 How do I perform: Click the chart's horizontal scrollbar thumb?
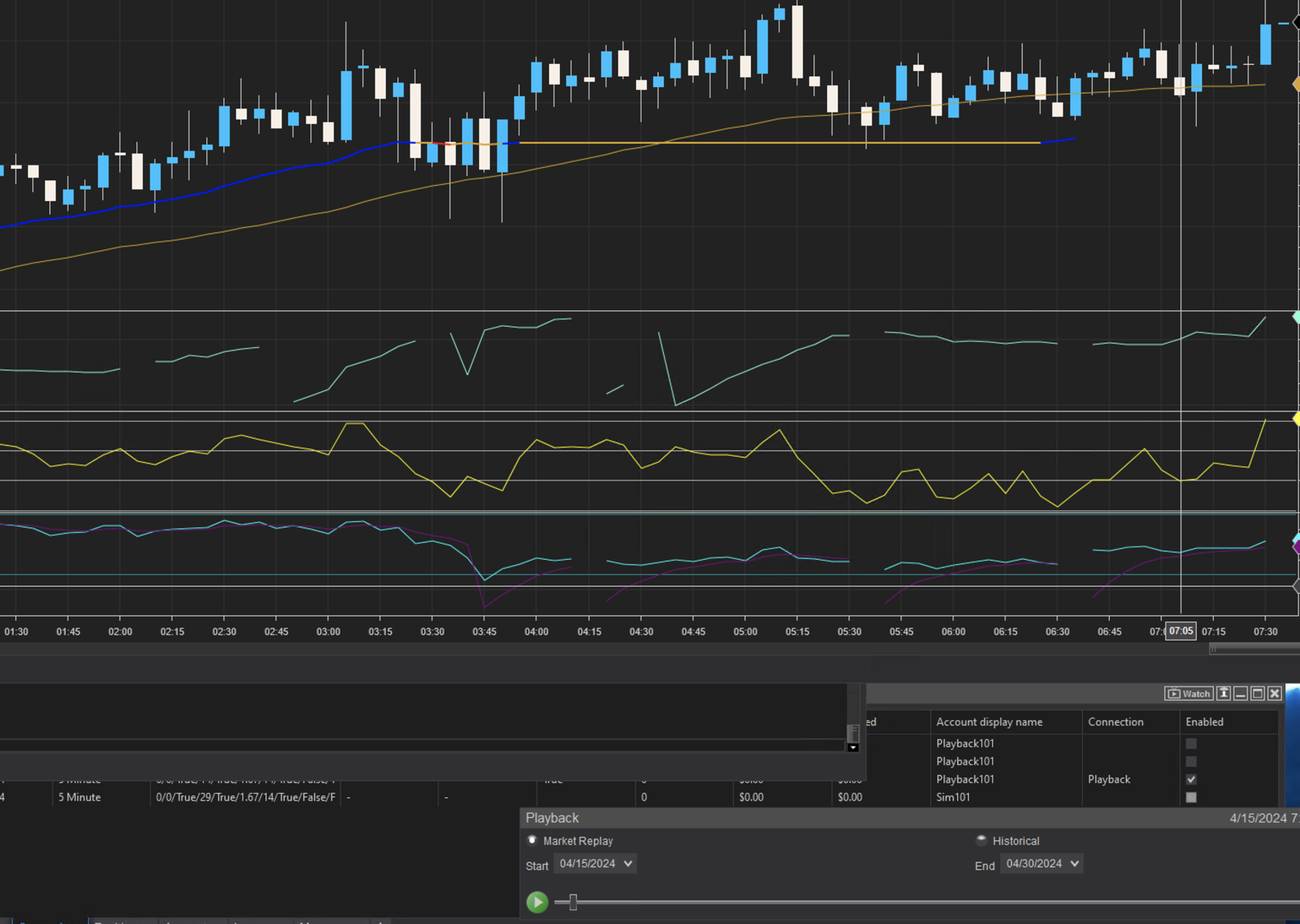1254,650
